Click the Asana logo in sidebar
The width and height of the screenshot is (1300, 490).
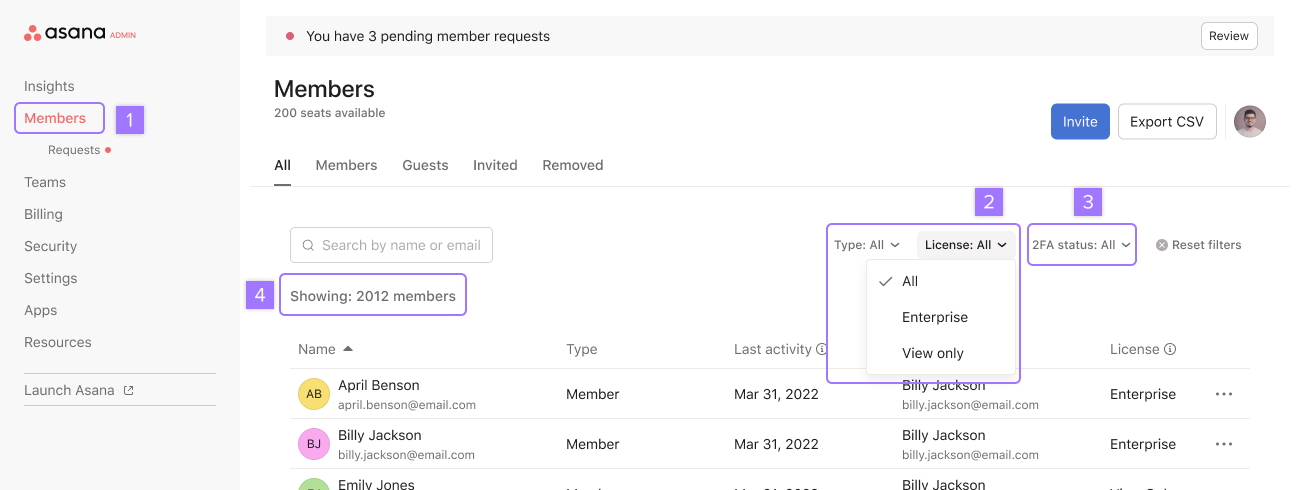[x=65, y=34]
